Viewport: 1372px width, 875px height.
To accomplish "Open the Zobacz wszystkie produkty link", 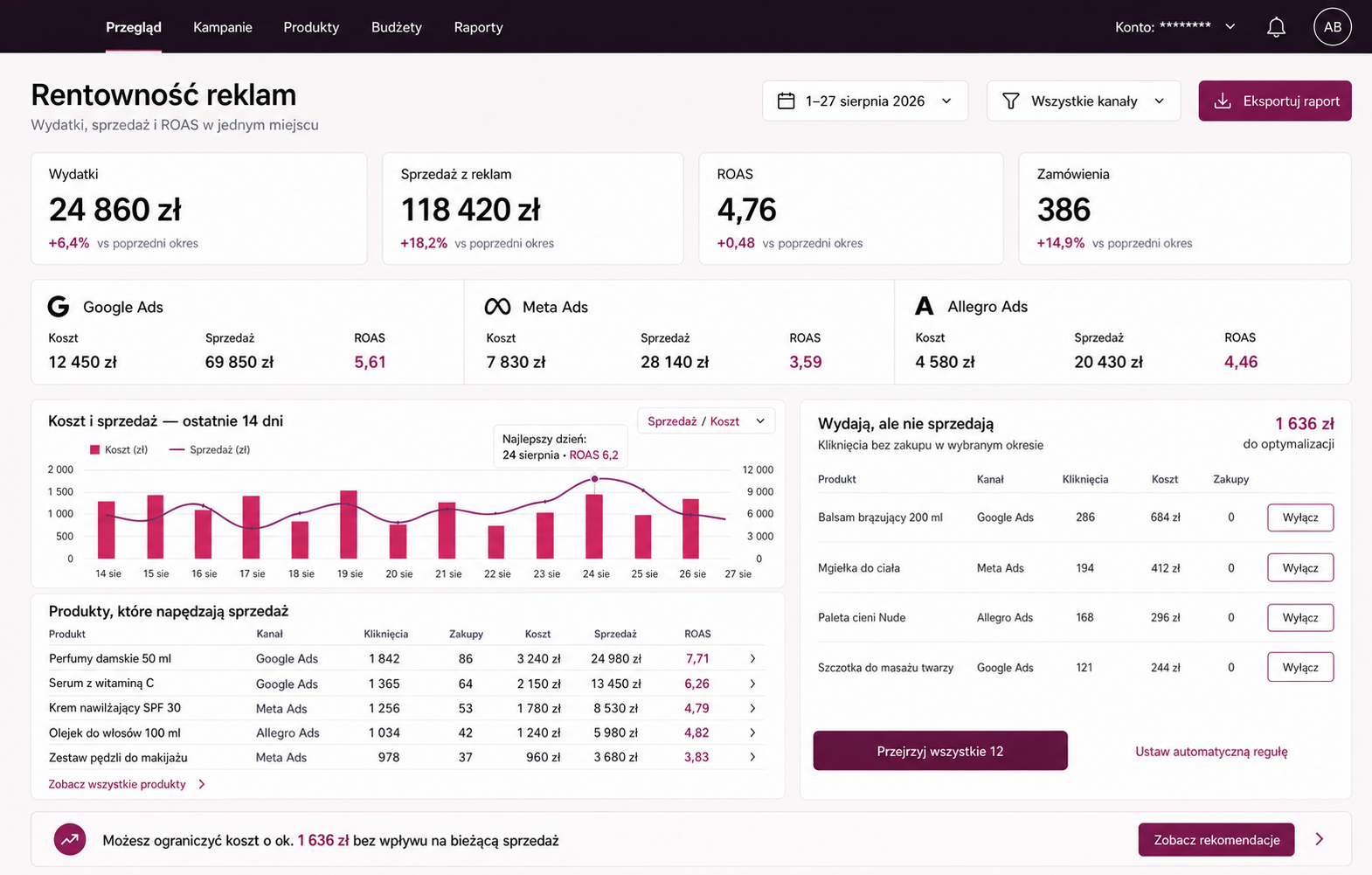I will point(127,784).
